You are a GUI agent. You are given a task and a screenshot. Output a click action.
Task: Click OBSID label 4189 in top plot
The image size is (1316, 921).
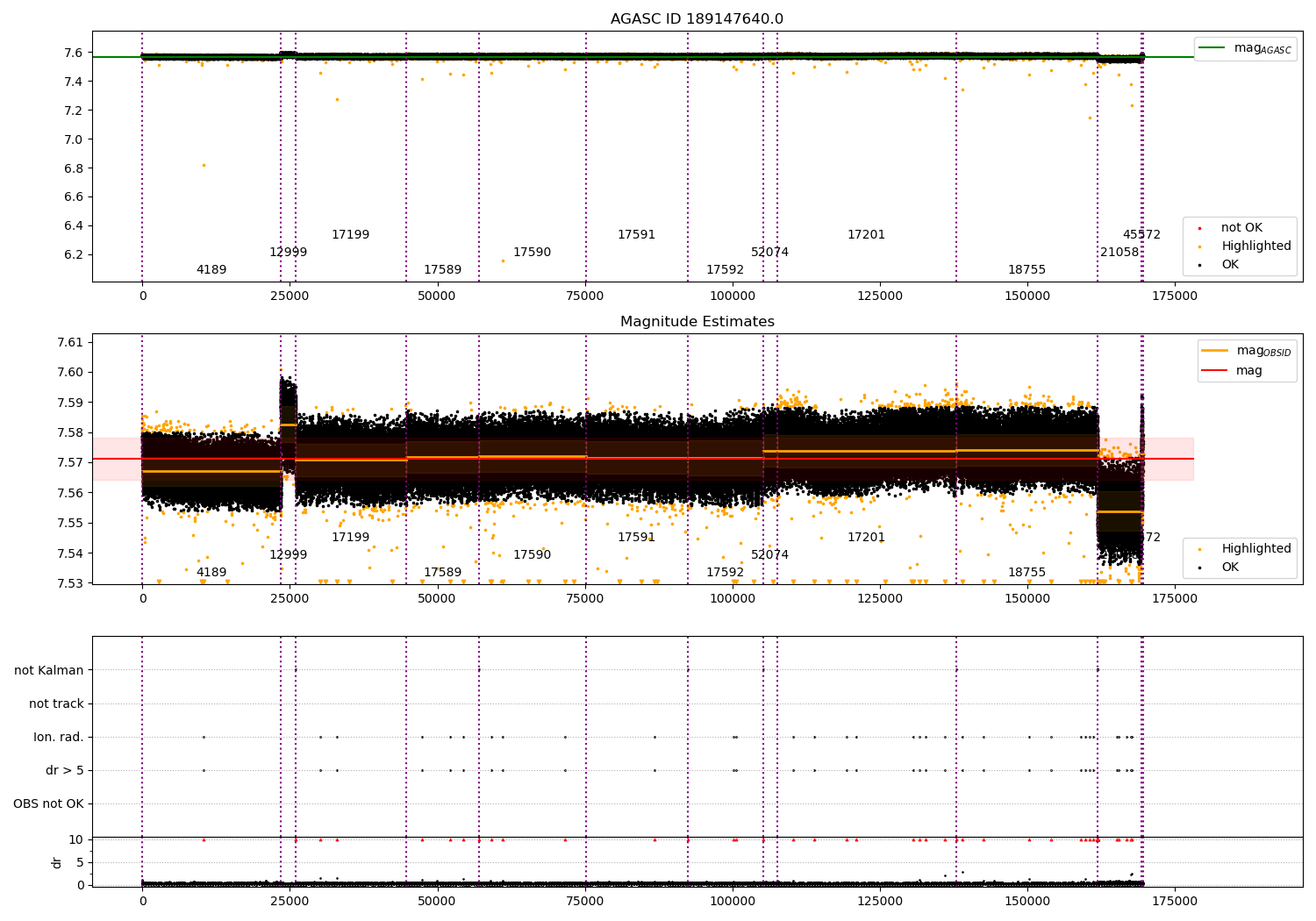pyautogui.click(x=211, y=270)
